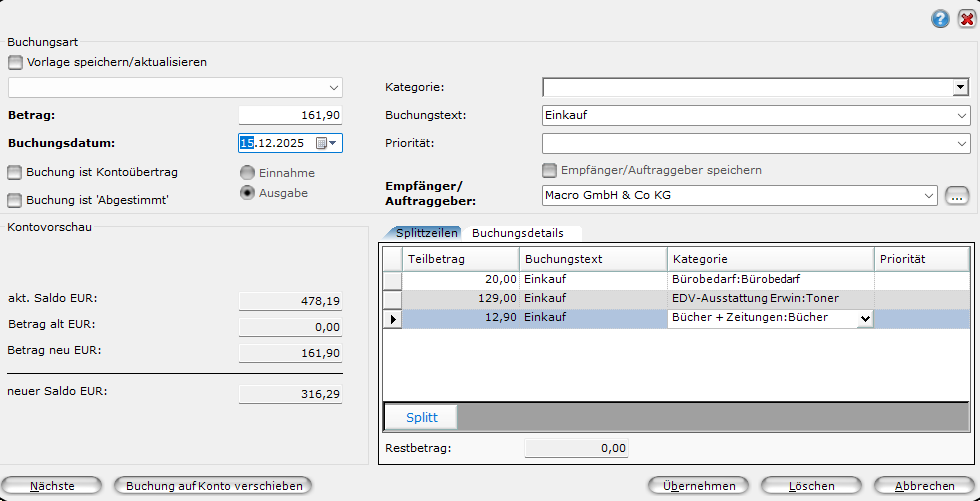Switch to the Buchungsdetails tab
This screenshot has width=980, height=501.
coord(517,233)
